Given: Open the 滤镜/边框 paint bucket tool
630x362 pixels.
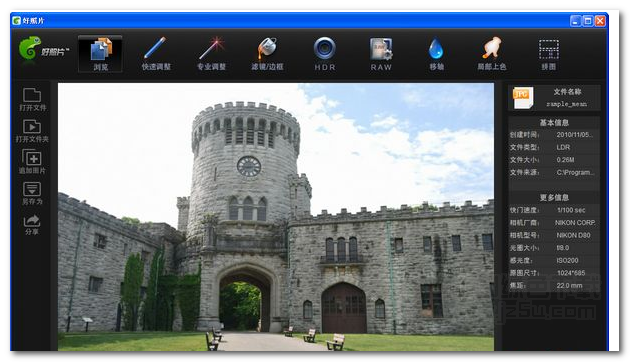Looking at the screenshot, I should click(x=267, y=54).
